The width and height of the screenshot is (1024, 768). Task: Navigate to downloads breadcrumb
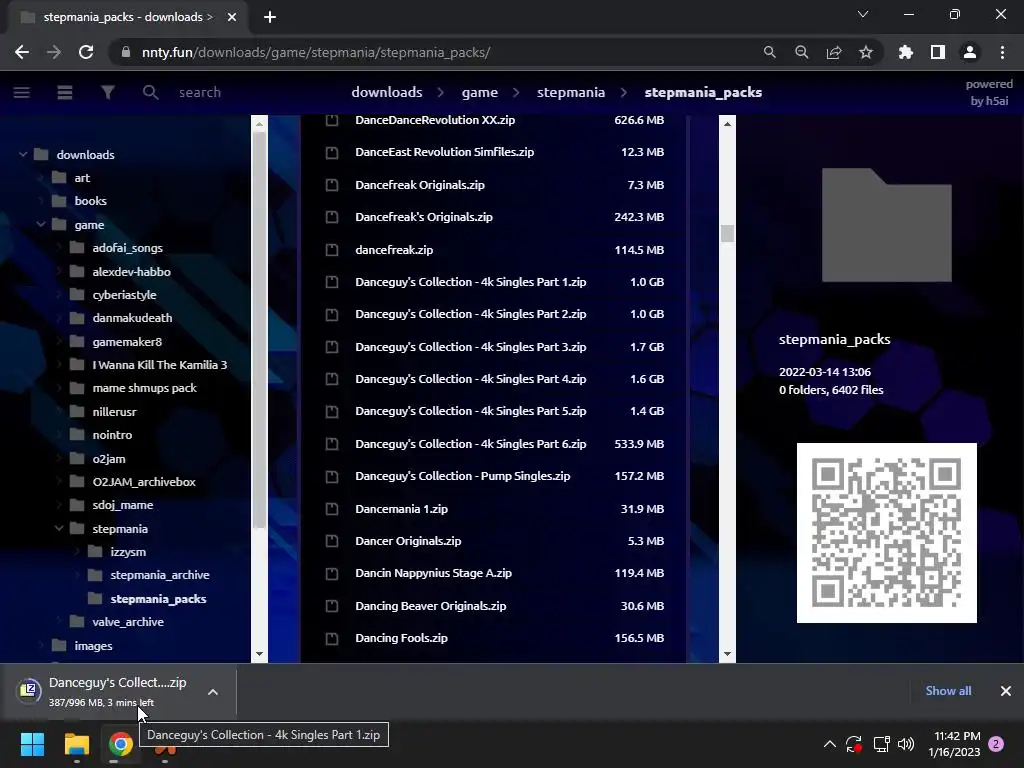387,92
